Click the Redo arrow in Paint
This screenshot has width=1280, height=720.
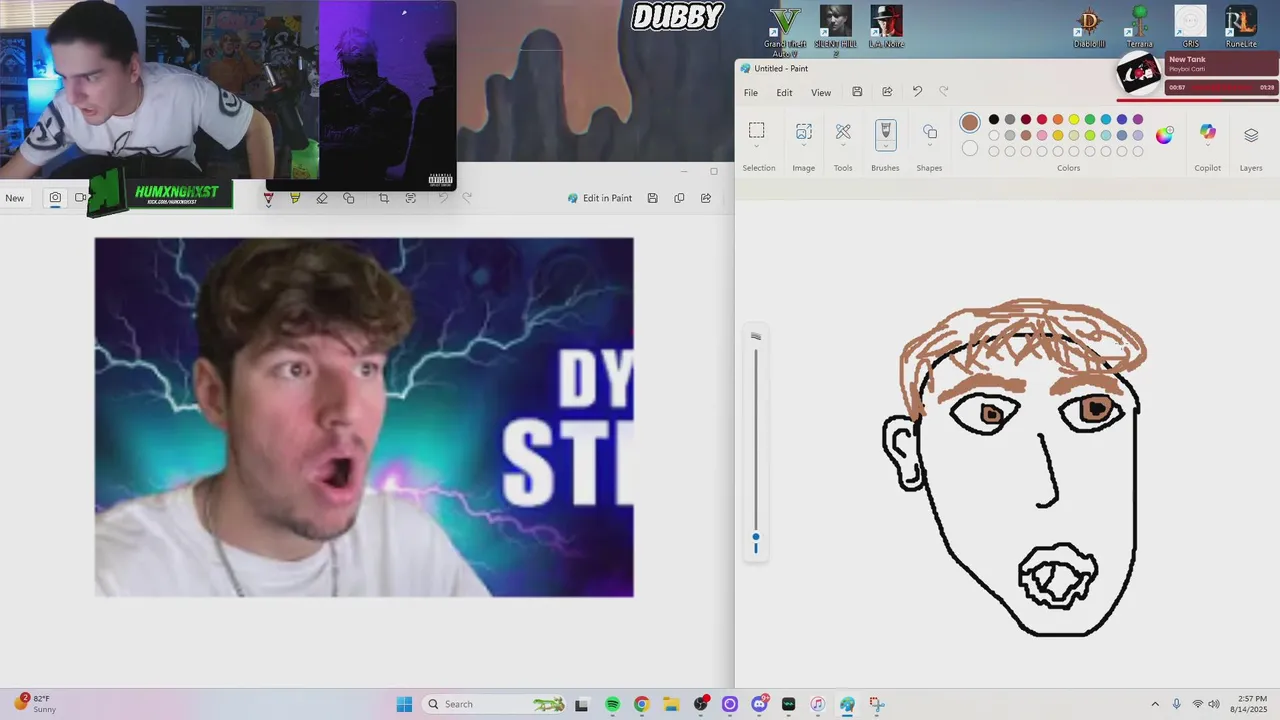pyautogui.click(x=943, y=92)
